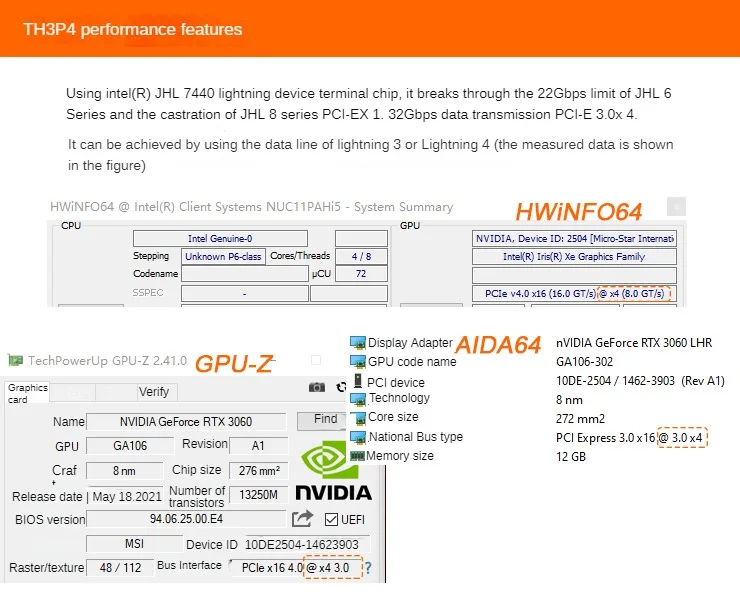Screen dimensions: 740x600
Task: Click the 12 GB memory size value
Action: [571, 457]
